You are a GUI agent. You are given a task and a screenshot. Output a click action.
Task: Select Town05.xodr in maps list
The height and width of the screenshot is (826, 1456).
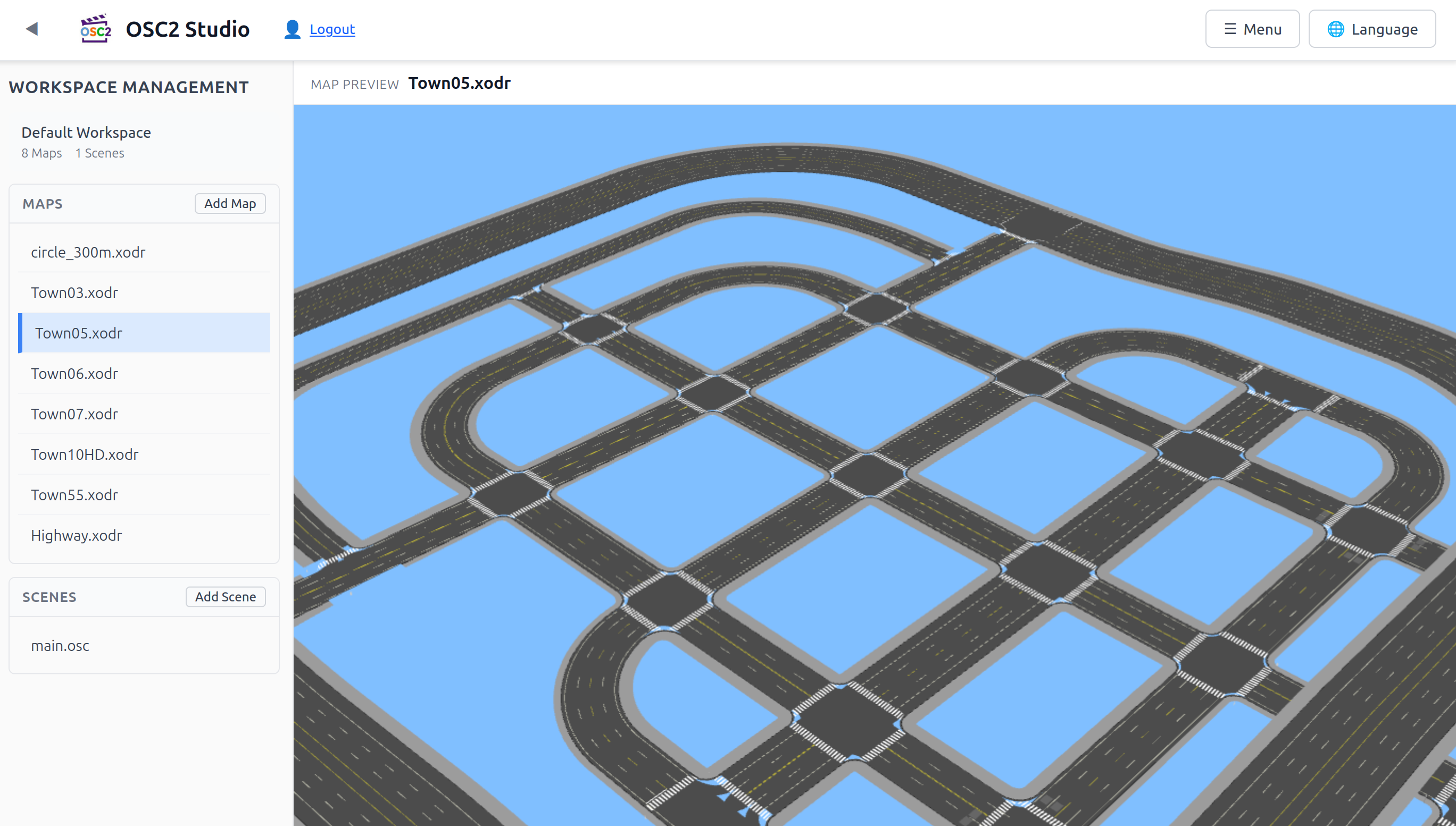144,333
